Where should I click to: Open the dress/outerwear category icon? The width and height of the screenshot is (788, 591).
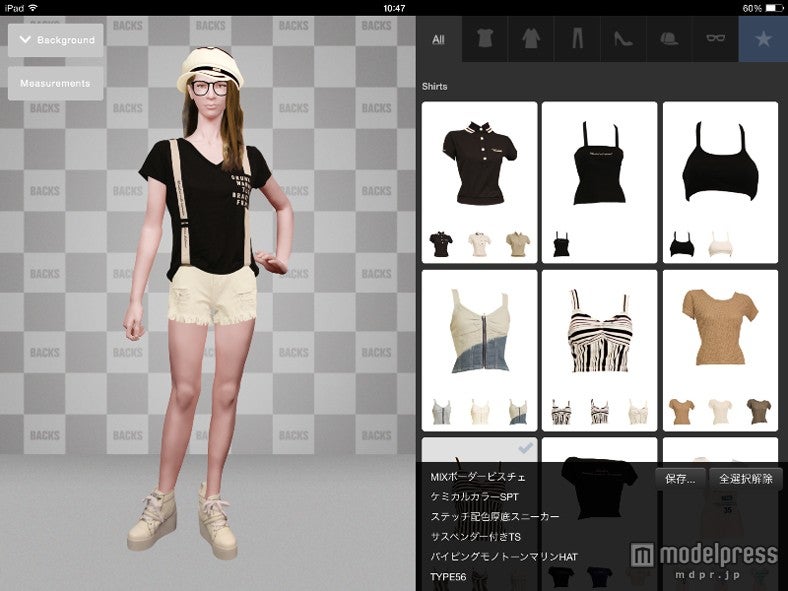tap(530, 39)
